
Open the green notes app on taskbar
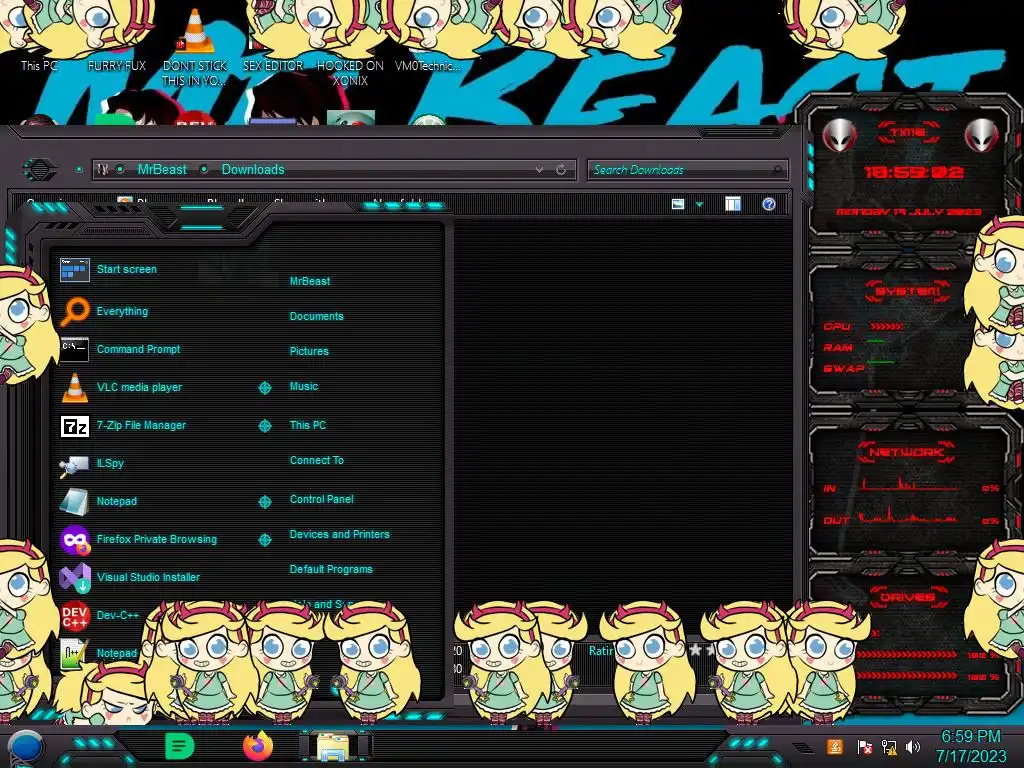pos(180,746)
